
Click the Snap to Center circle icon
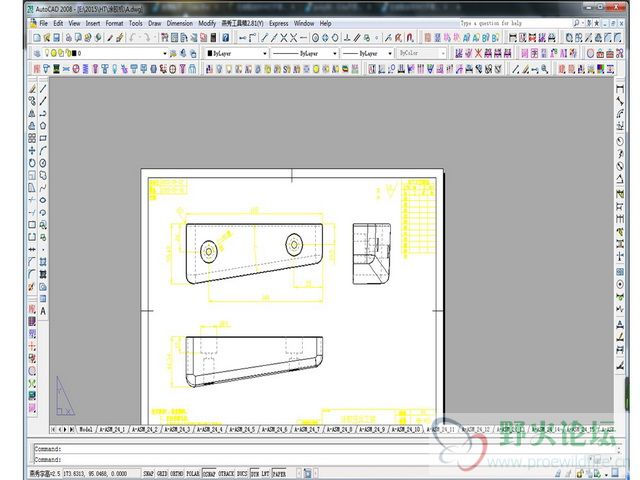coord(316,38)
